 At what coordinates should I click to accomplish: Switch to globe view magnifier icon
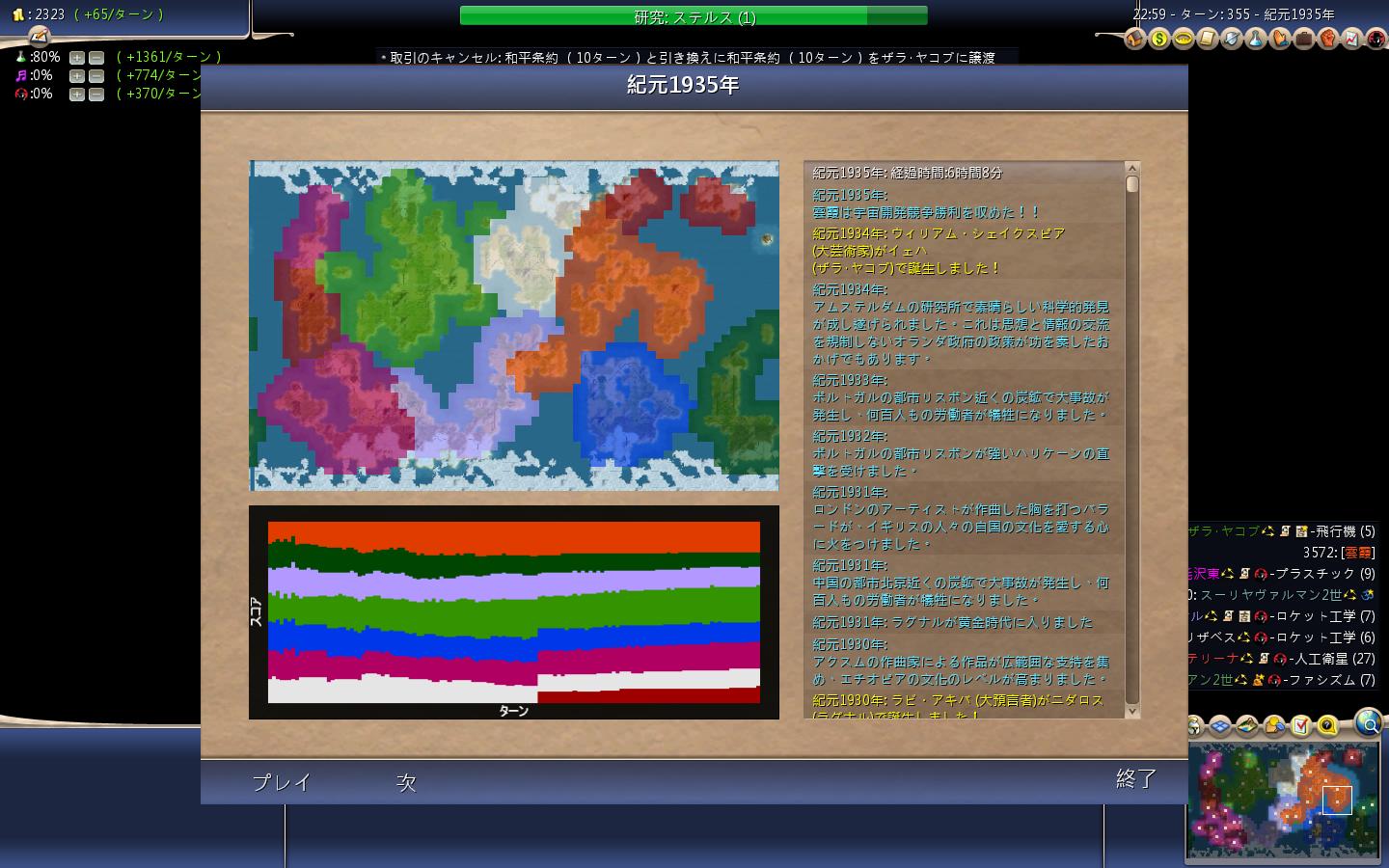point(1368,721)
